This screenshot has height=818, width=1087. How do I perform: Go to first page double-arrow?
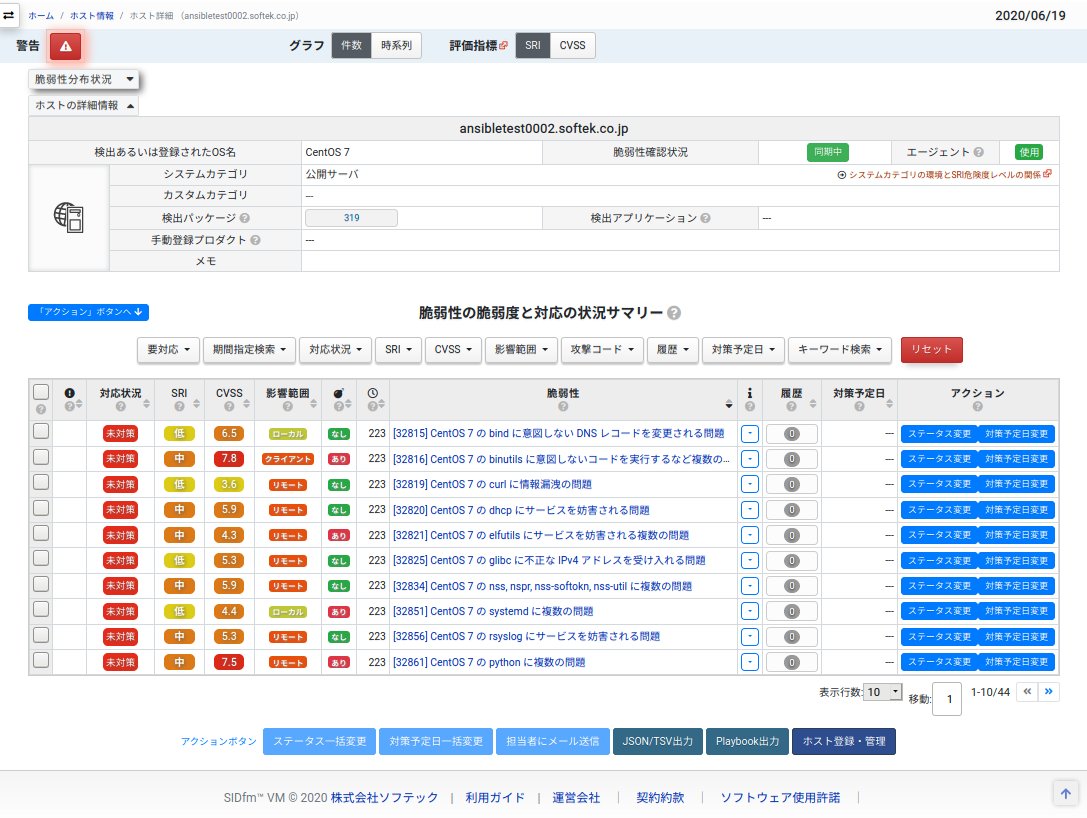click(1027, 691)
